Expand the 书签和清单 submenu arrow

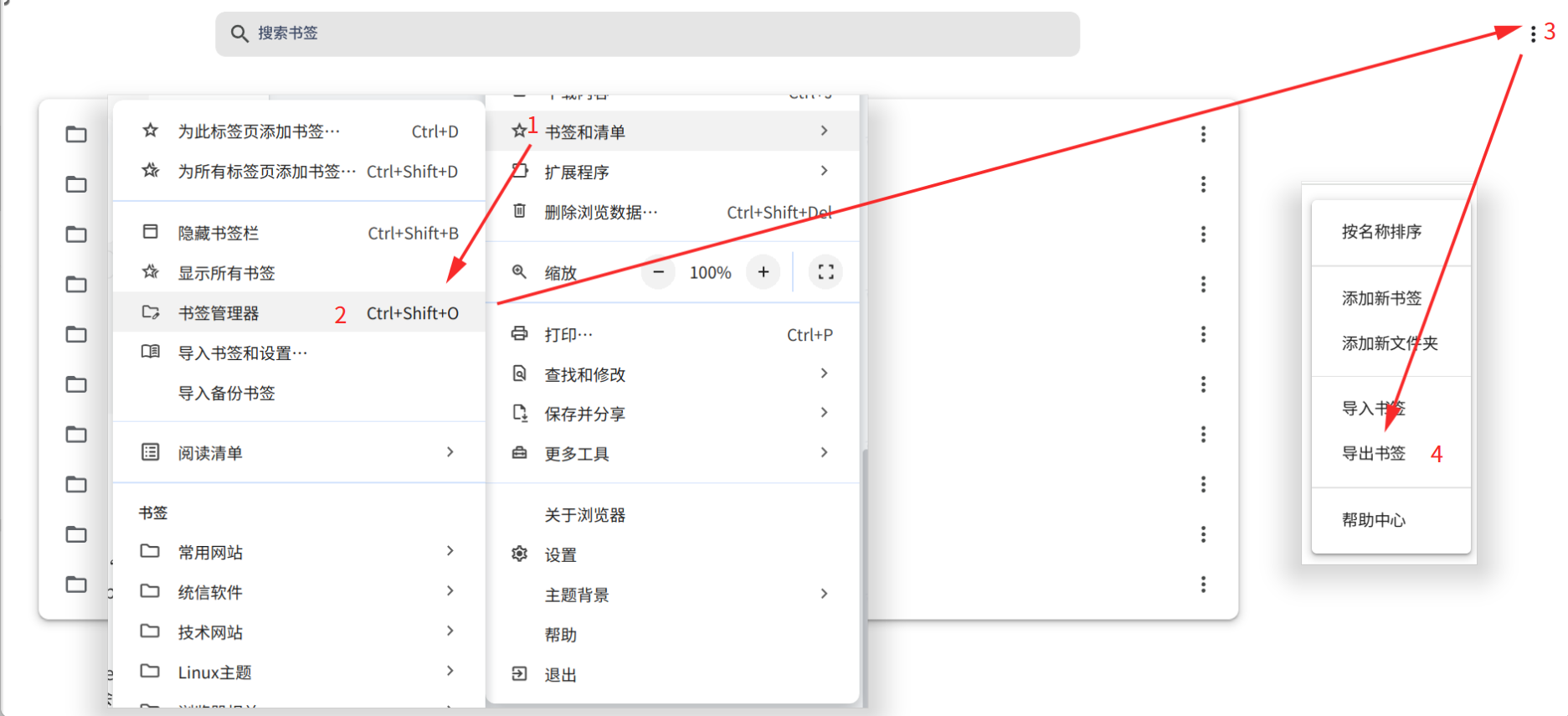(x=825, y=131)
